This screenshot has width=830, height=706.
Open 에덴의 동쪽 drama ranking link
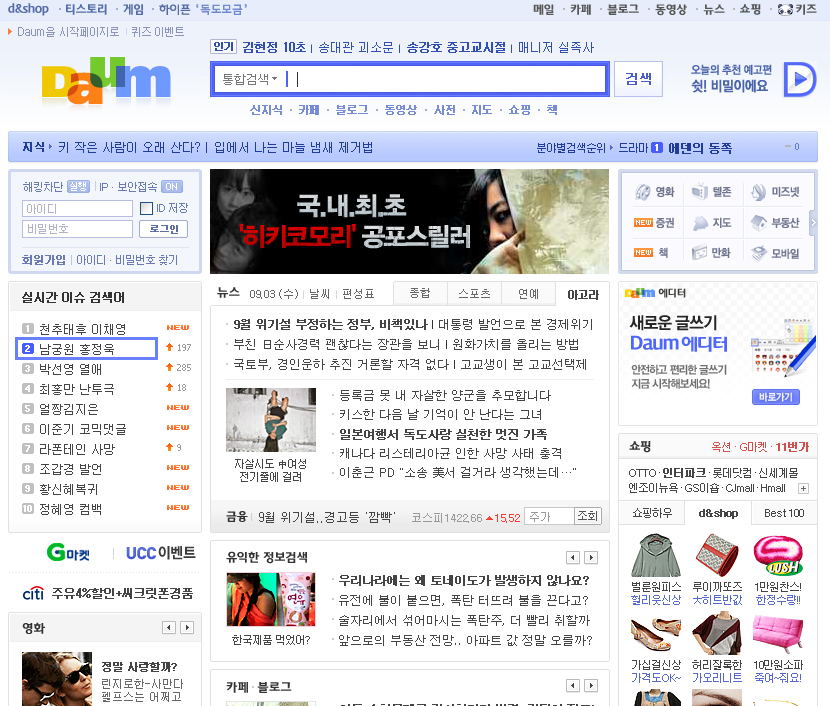tap(700, 148)
